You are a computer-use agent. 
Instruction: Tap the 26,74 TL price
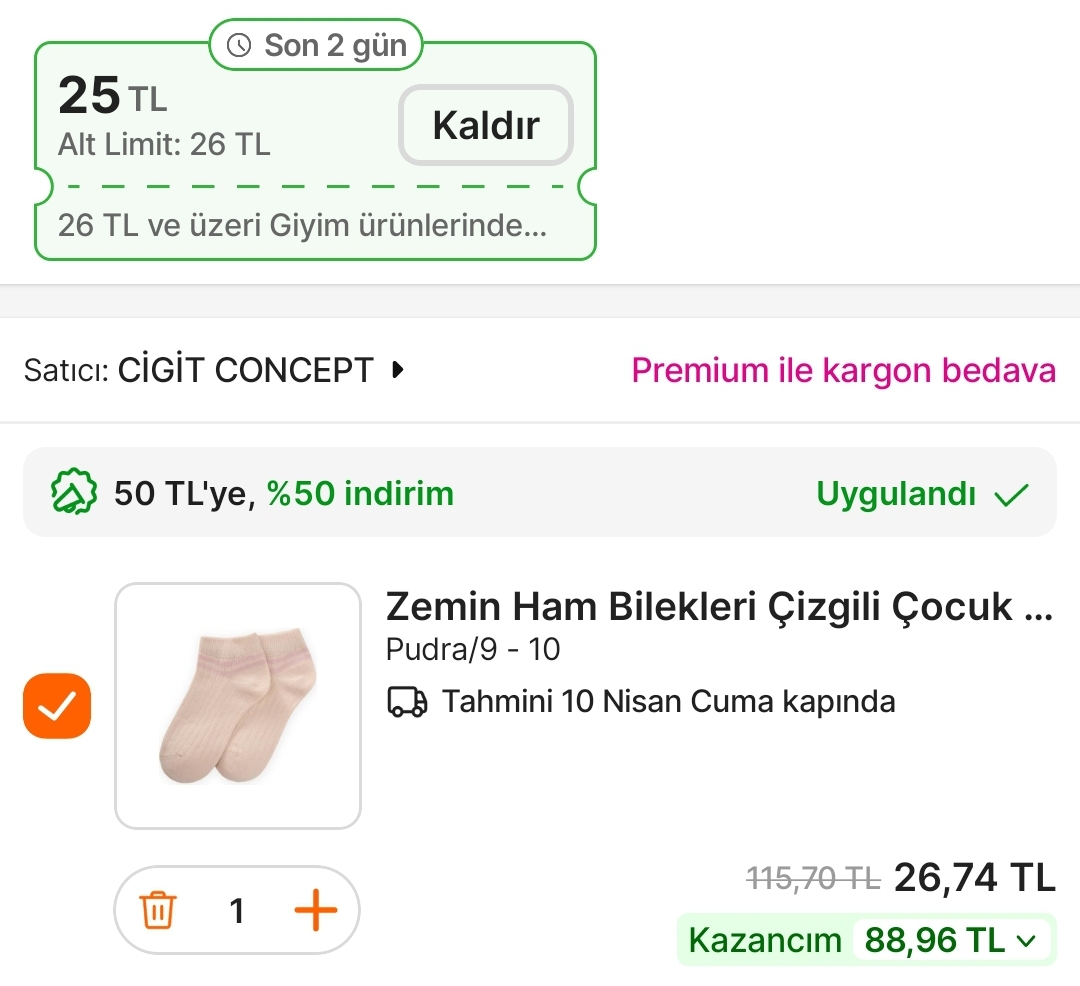click(x=974, y=877)
